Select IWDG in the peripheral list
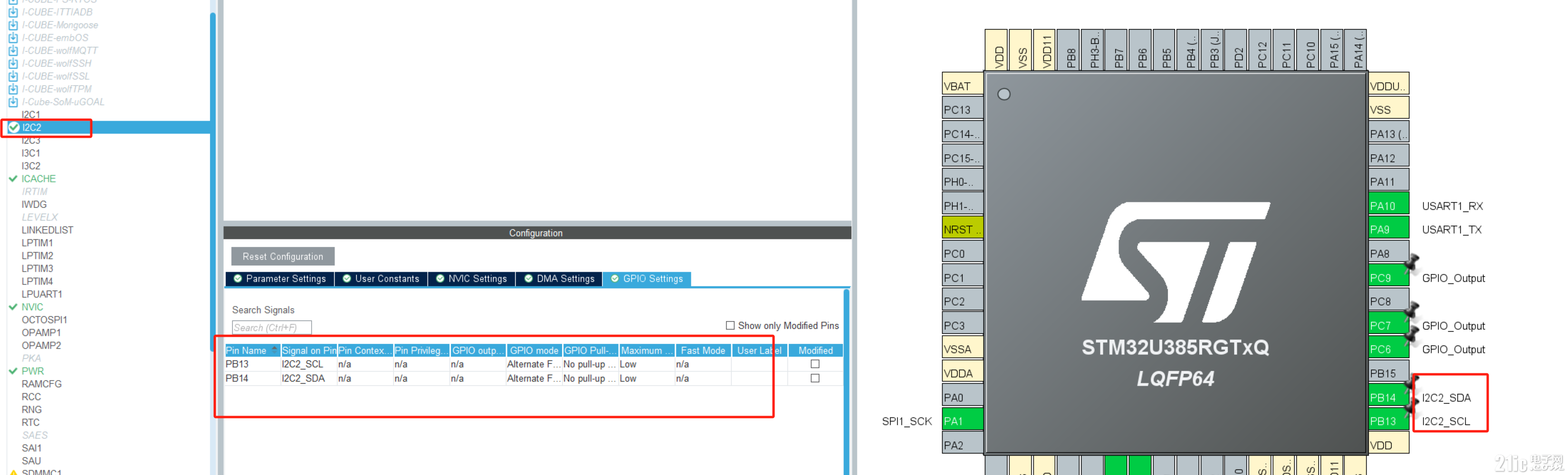This screenshot has height=475, width=1568. (x=34, y=204)
